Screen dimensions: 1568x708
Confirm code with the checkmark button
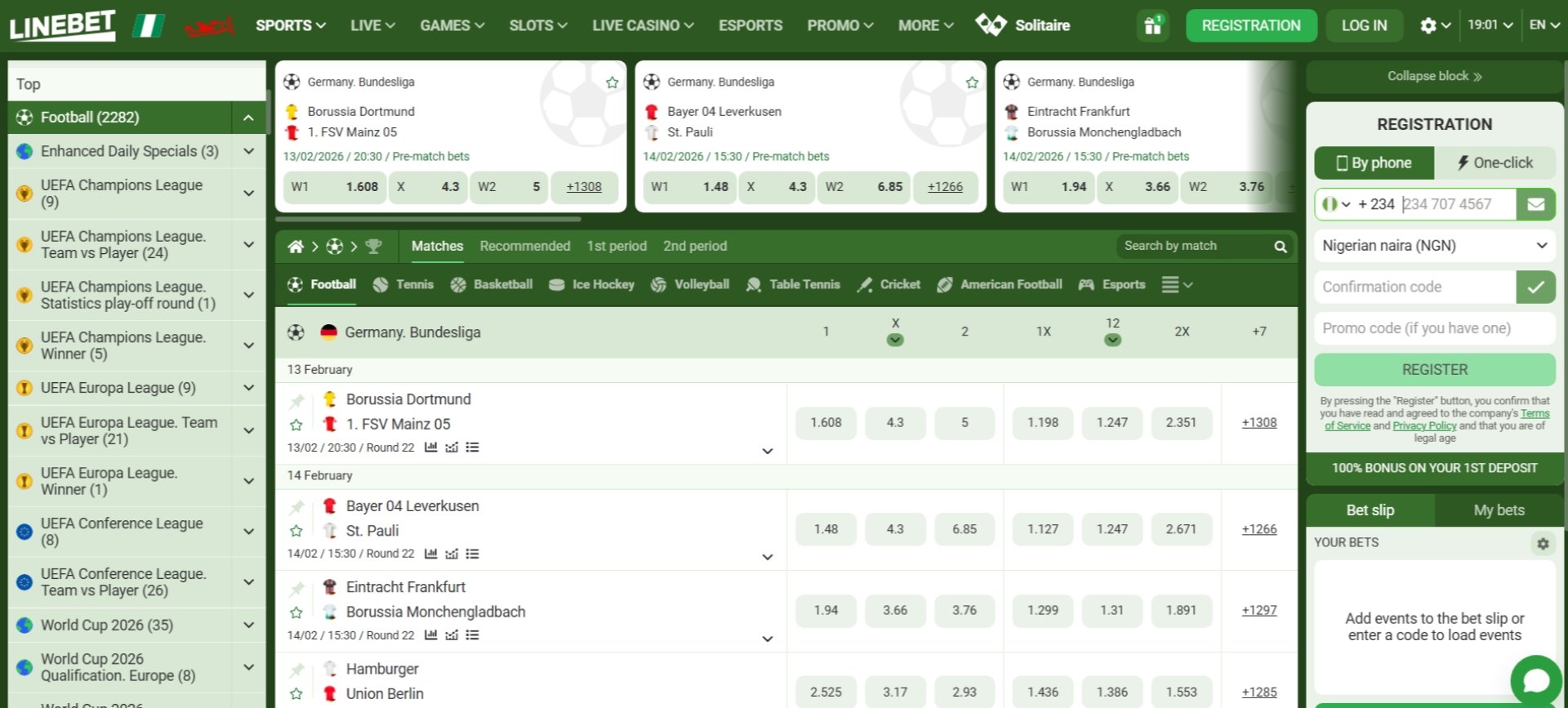coord(1535,287)
